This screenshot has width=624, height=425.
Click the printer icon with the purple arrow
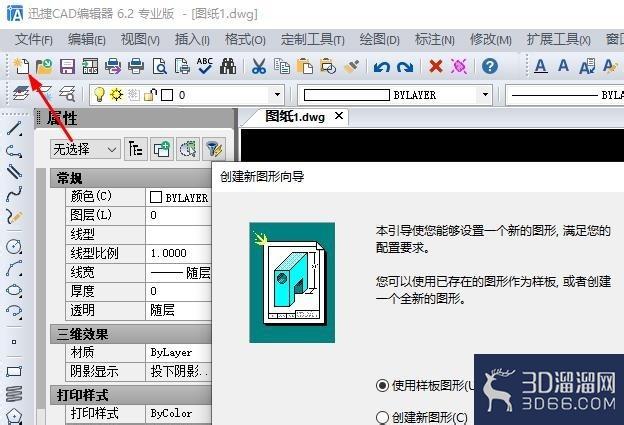pyautogui.click(x=113, y=66)
